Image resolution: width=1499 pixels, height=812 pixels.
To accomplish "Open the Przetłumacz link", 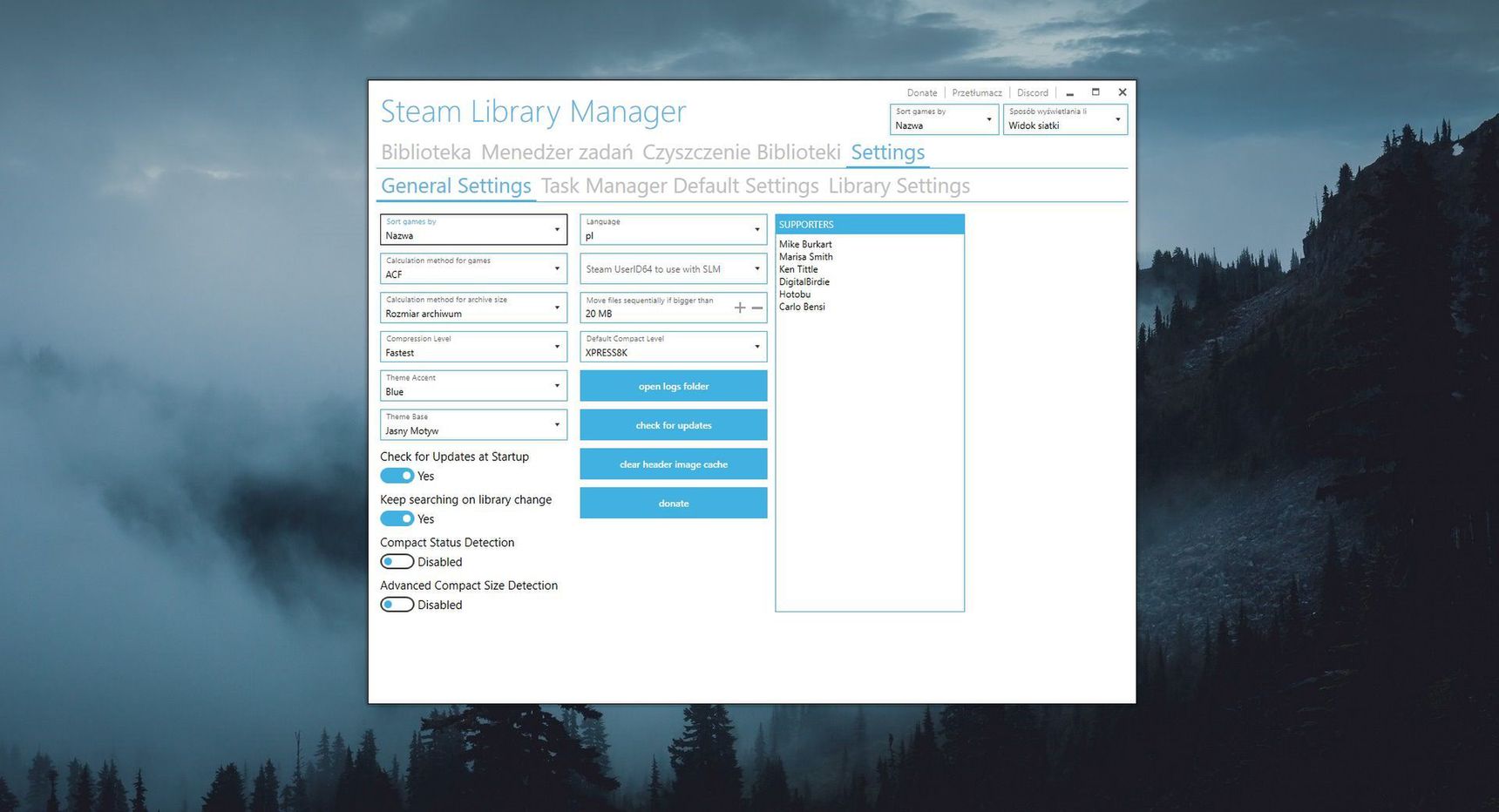I will [x=977, y=93].
